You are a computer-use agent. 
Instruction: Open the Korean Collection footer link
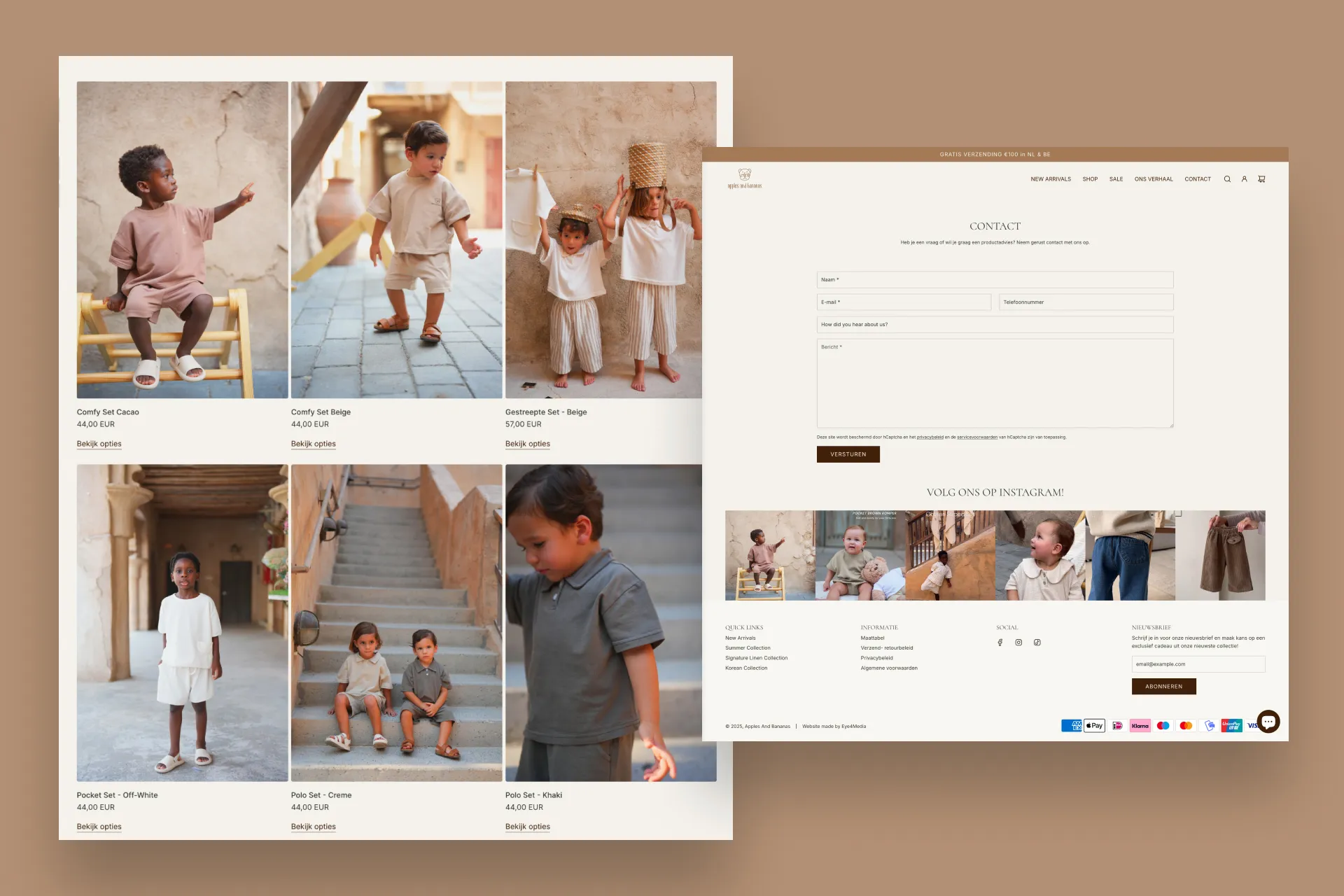click(746, 668)
